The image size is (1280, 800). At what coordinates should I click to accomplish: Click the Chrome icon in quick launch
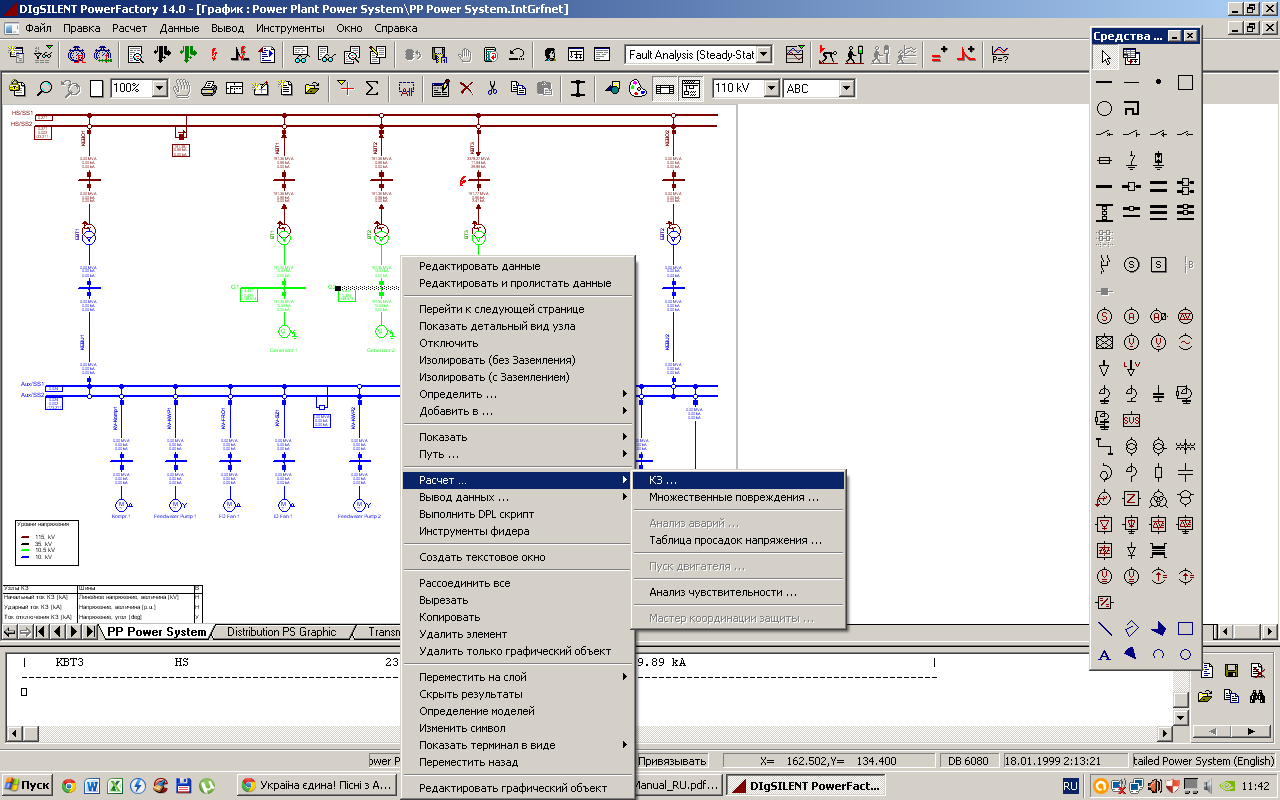click(69, 786)
